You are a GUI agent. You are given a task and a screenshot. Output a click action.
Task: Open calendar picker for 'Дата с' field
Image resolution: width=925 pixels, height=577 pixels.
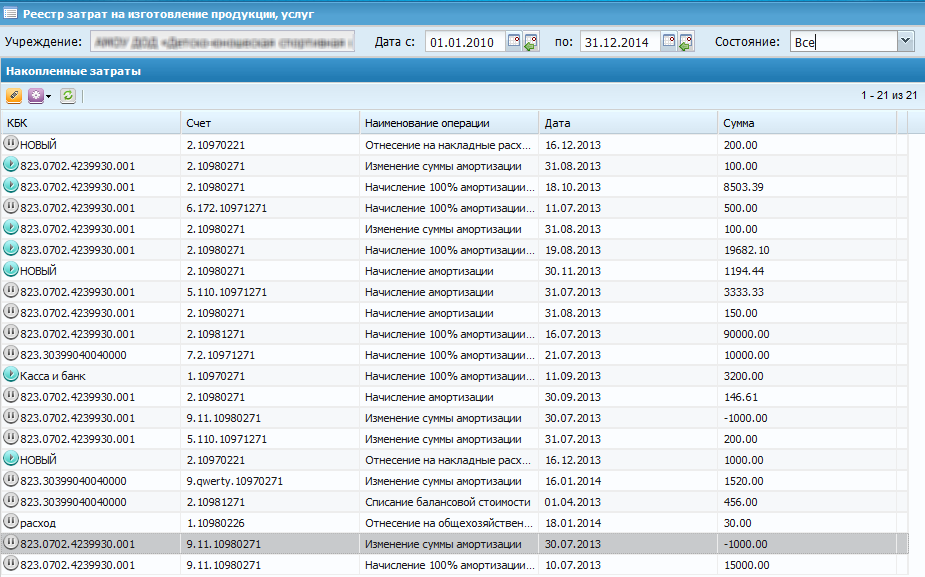point(514,41)
